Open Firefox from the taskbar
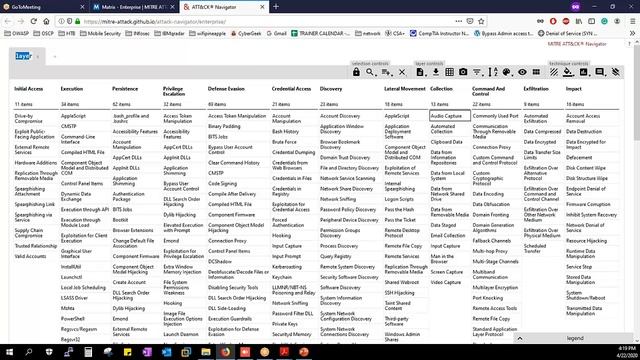This screenshot has height=360, width=640. (225, 352)
